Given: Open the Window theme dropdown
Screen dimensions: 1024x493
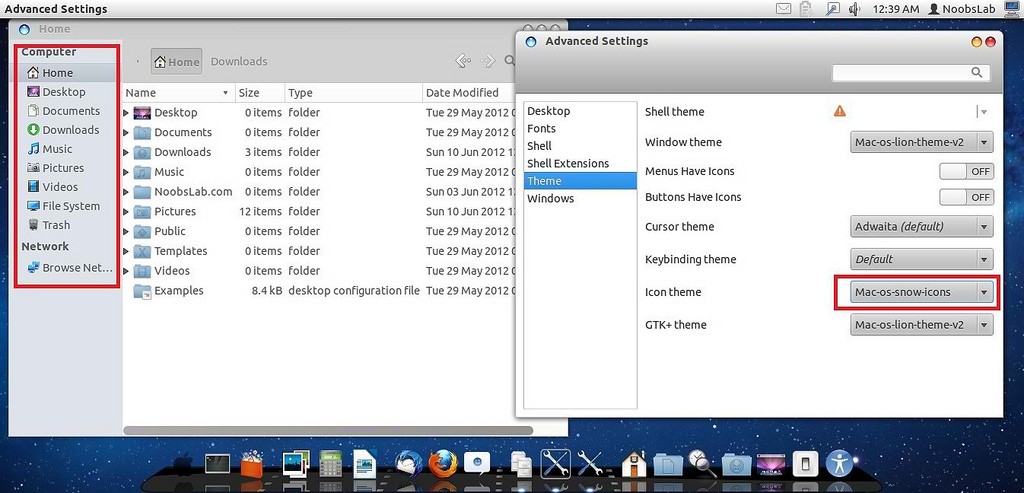Looking at the screenshot, I should (921, 142).
